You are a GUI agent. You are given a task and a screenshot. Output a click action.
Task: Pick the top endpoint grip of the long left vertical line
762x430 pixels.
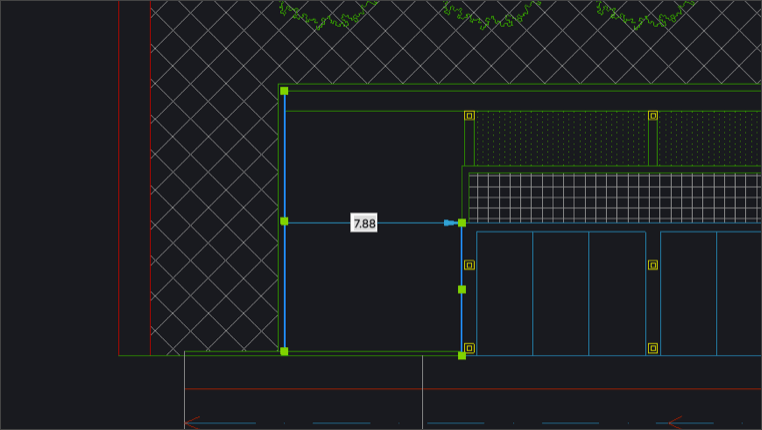[x=284, y=91]
